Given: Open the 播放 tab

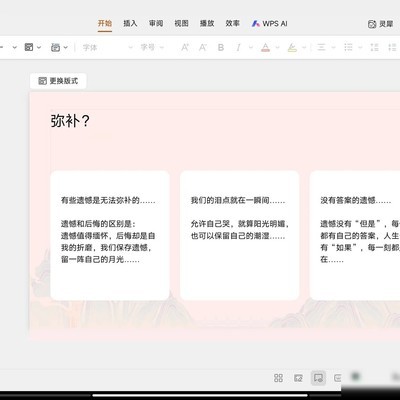Looking at the screenshot, I should [207, 23].
